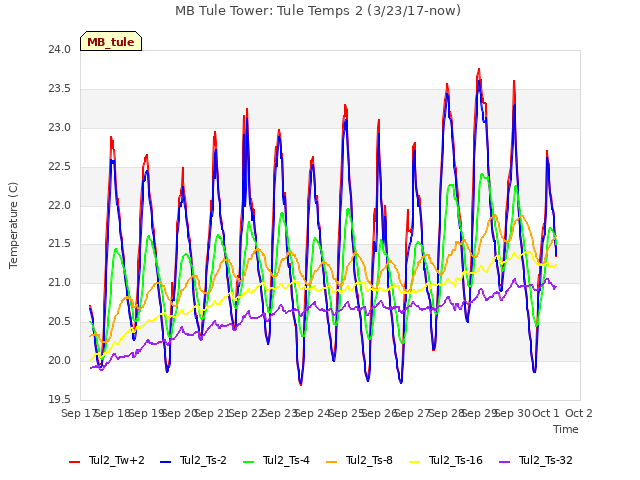The image size is (640, 480).
Task: Click the Oct 1 x-axis tick label
Action: [x=545, y=413]
